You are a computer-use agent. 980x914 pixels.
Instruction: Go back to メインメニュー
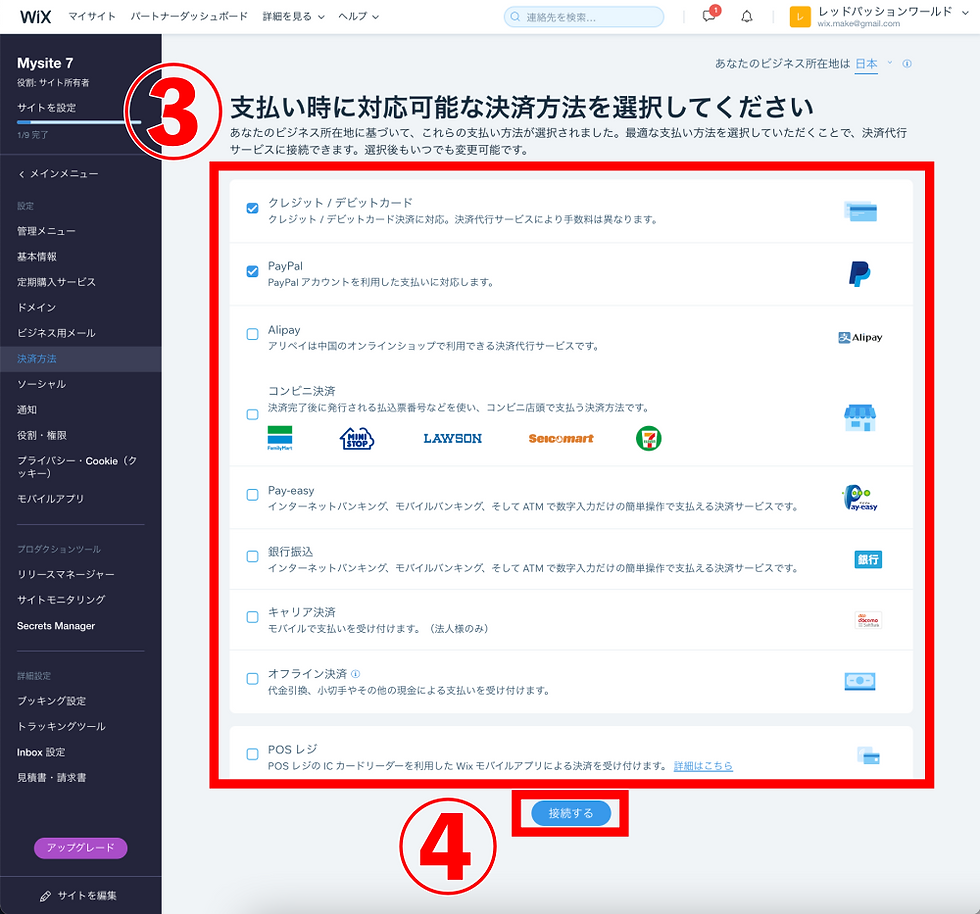58,174
